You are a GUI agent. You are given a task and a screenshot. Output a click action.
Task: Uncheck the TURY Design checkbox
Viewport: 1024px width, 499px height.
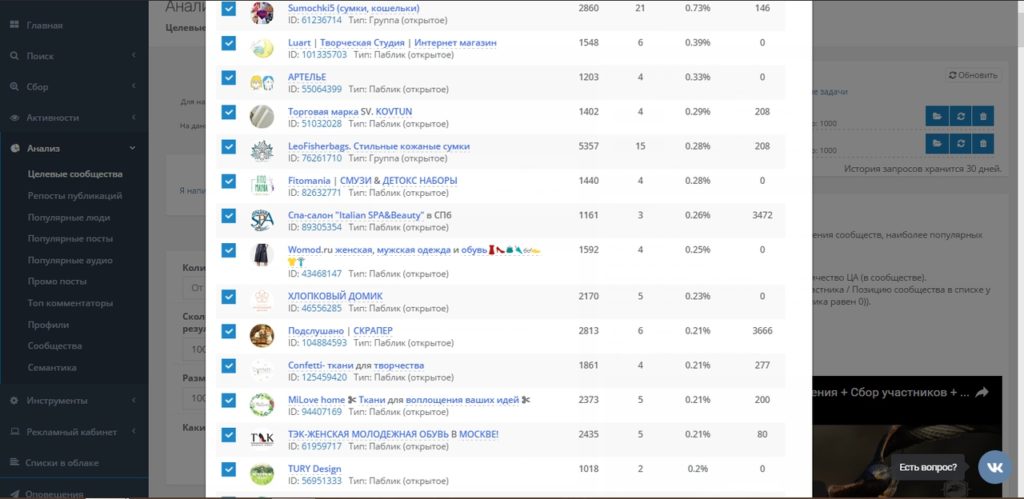click(x=229, y=469)
